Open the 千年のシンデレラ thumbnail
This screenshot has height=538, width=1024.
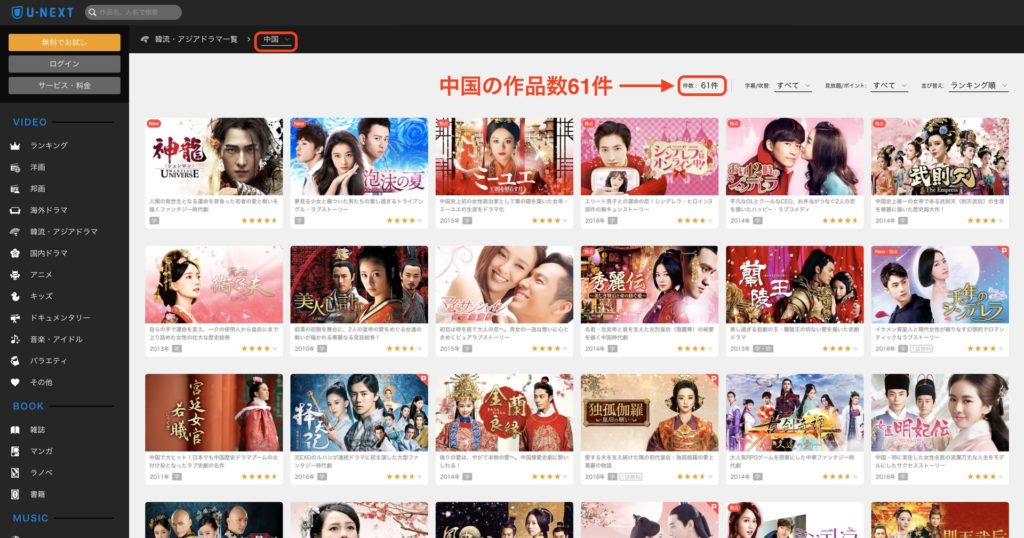pyautogui.click(x=940, y=285)
